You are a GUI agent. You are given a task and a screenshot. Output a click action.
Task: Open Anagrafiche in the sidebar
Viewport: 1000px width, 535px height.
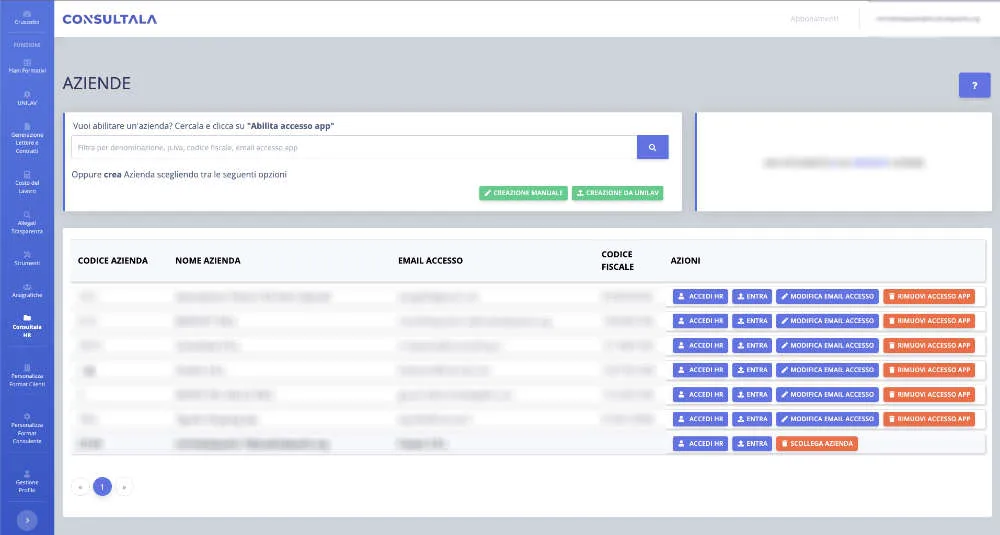click(x=27, y=290)
